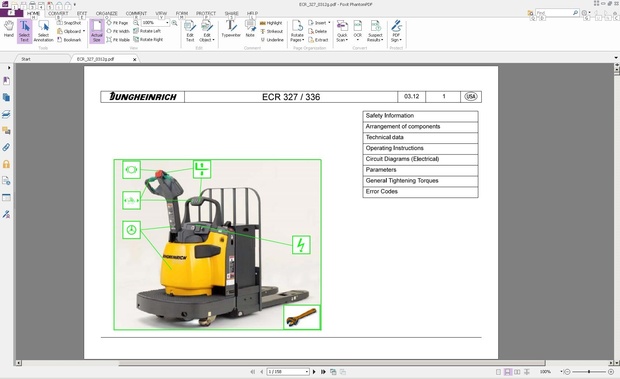Open the security lock panel icon

(6, 164)
